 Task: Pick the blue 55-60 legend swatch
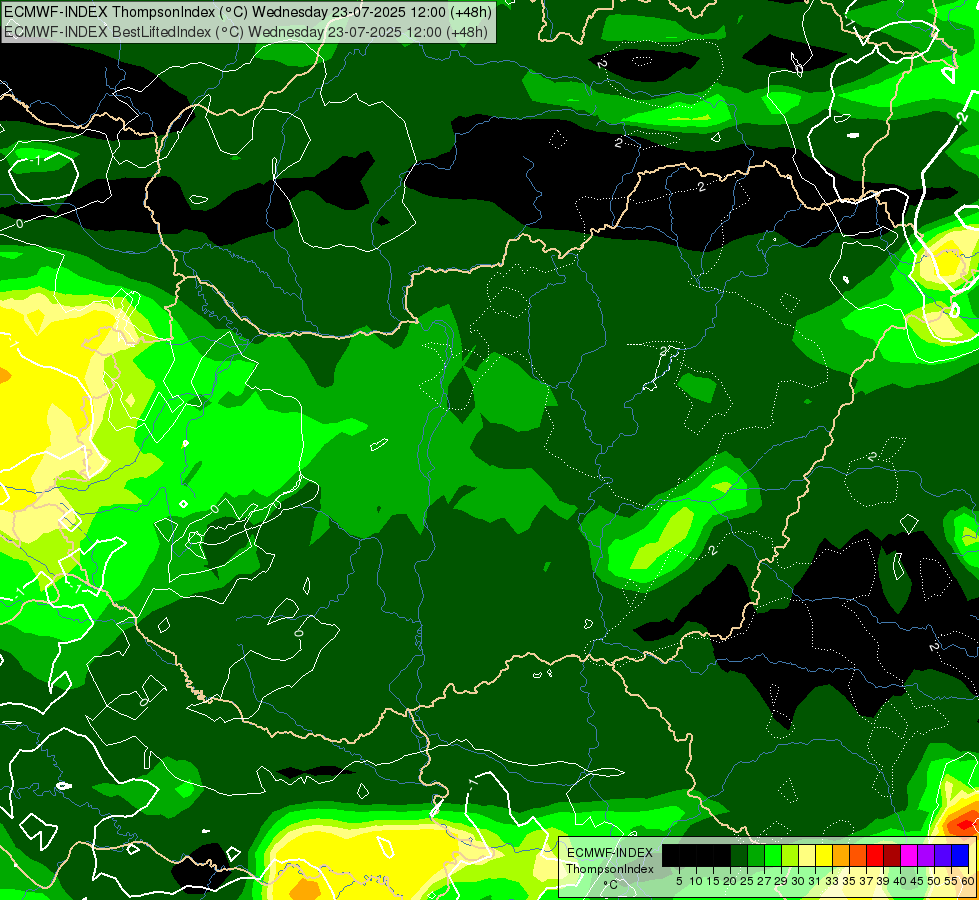point(960,855)
